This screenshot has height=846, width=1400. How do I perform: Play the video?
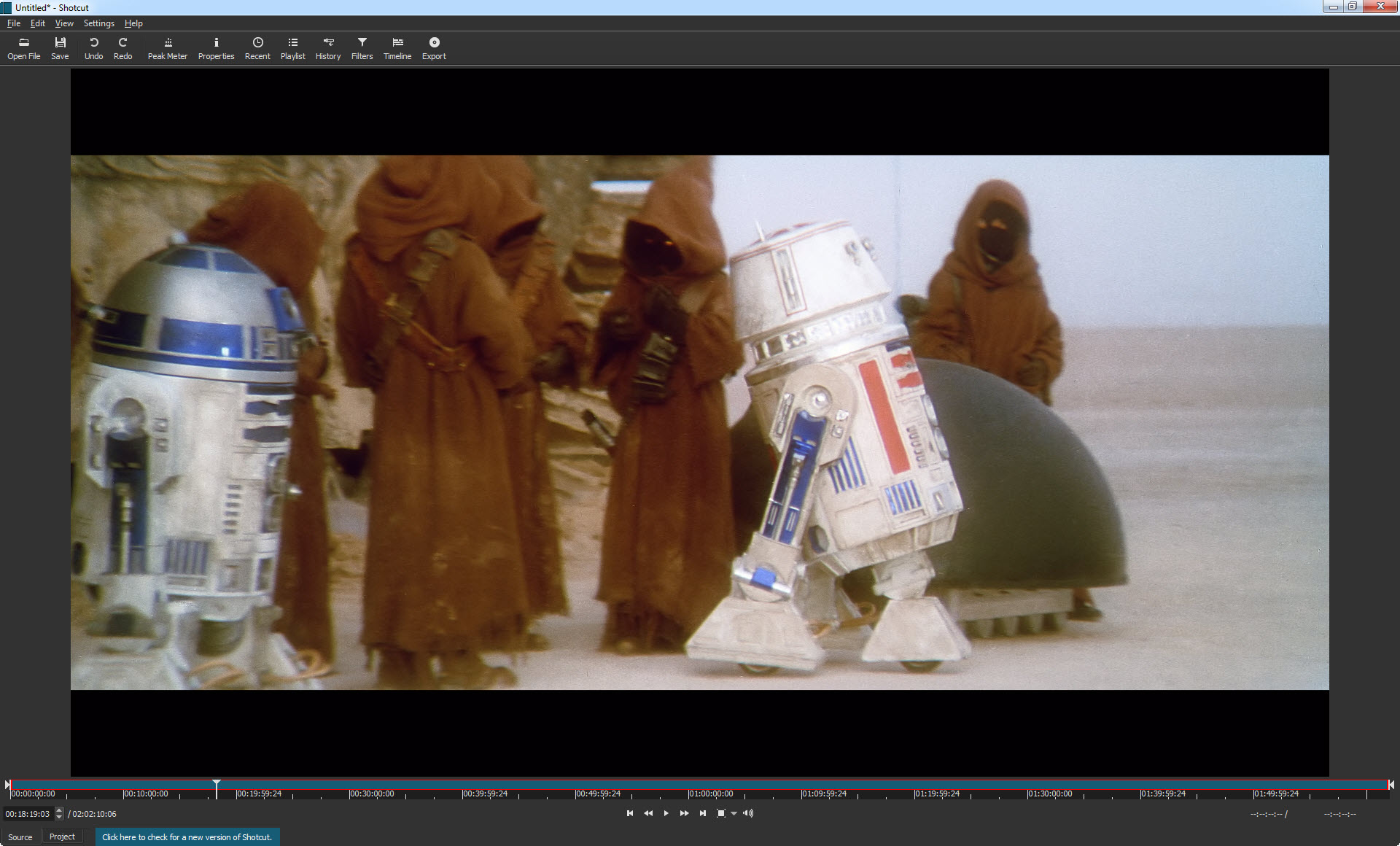tap(666, 813)
